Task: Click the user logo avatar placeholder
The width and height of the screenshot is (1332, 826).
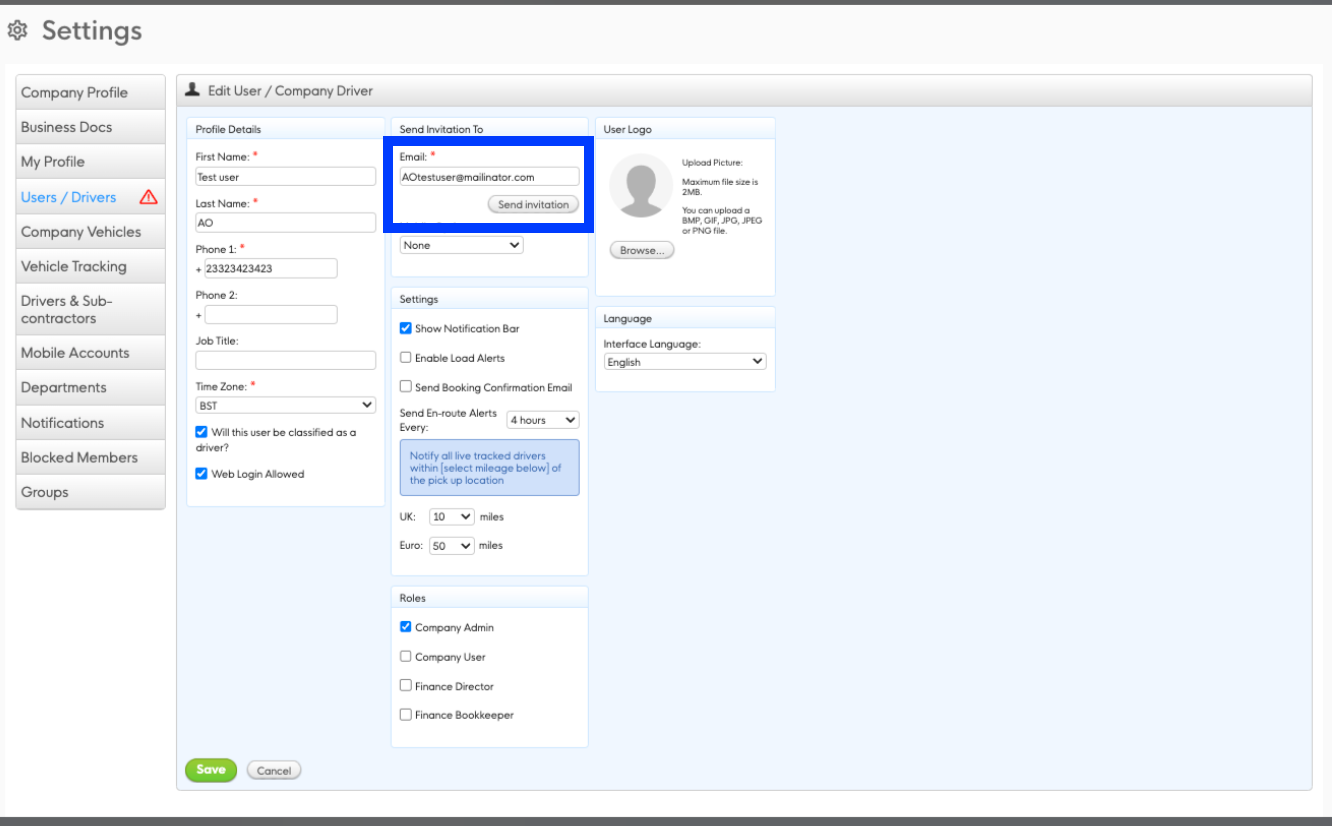Action: (x=640, y=186)
